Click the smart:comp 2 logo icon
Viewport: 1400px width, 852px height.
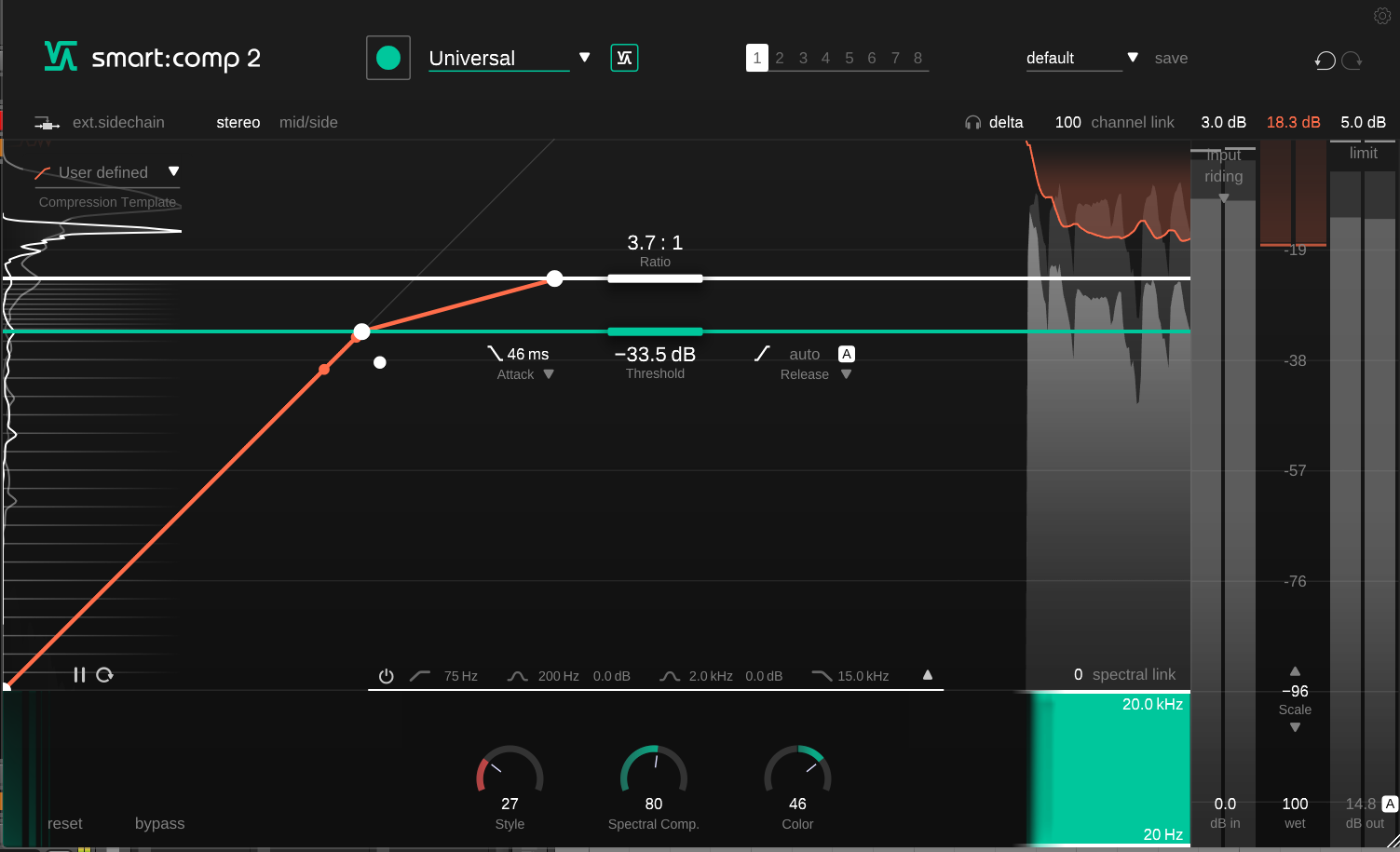tap(61, 57)
